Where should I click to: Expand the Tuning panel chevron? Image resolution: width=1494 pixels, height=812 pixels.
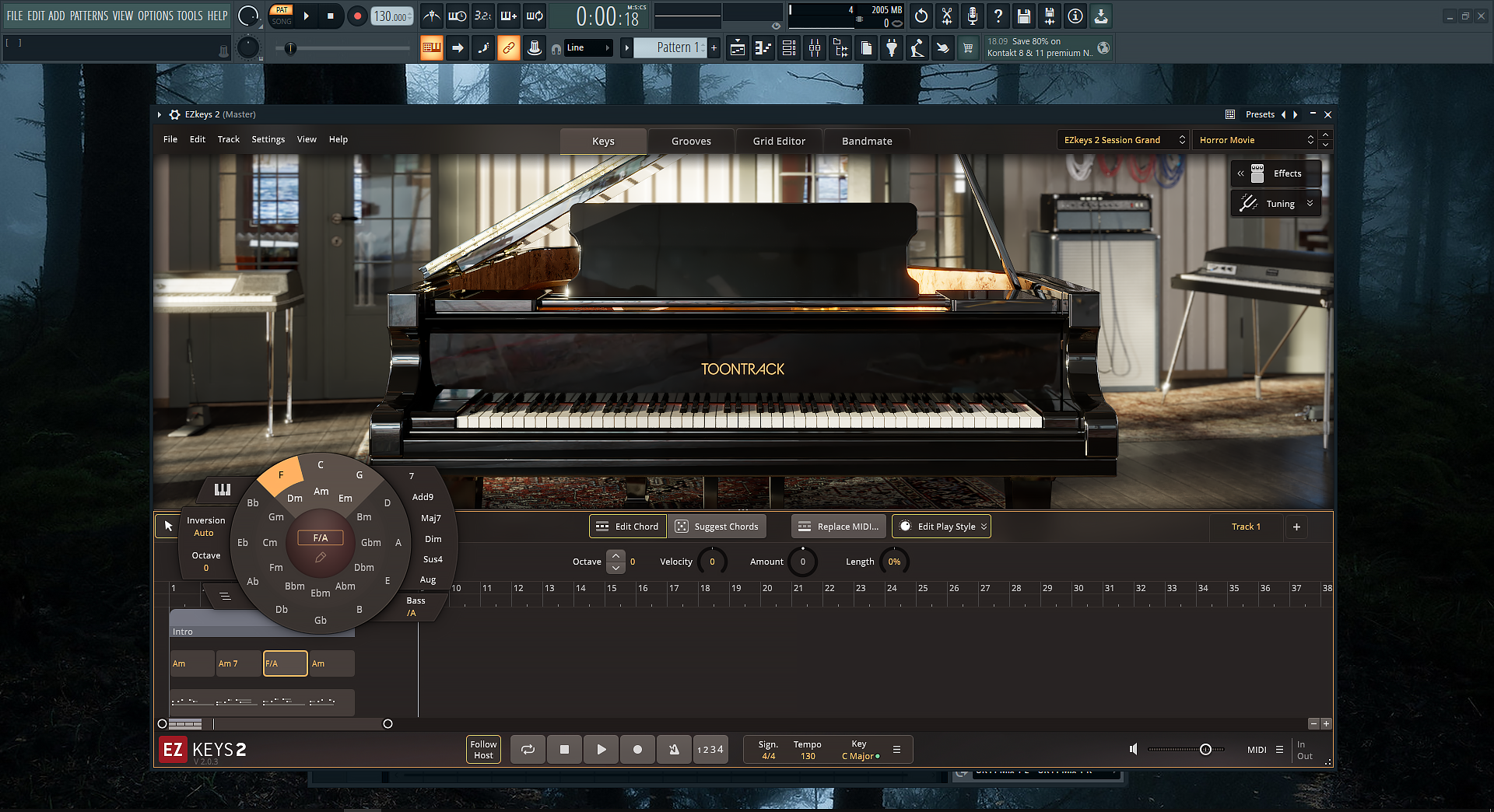point(1310,203)
